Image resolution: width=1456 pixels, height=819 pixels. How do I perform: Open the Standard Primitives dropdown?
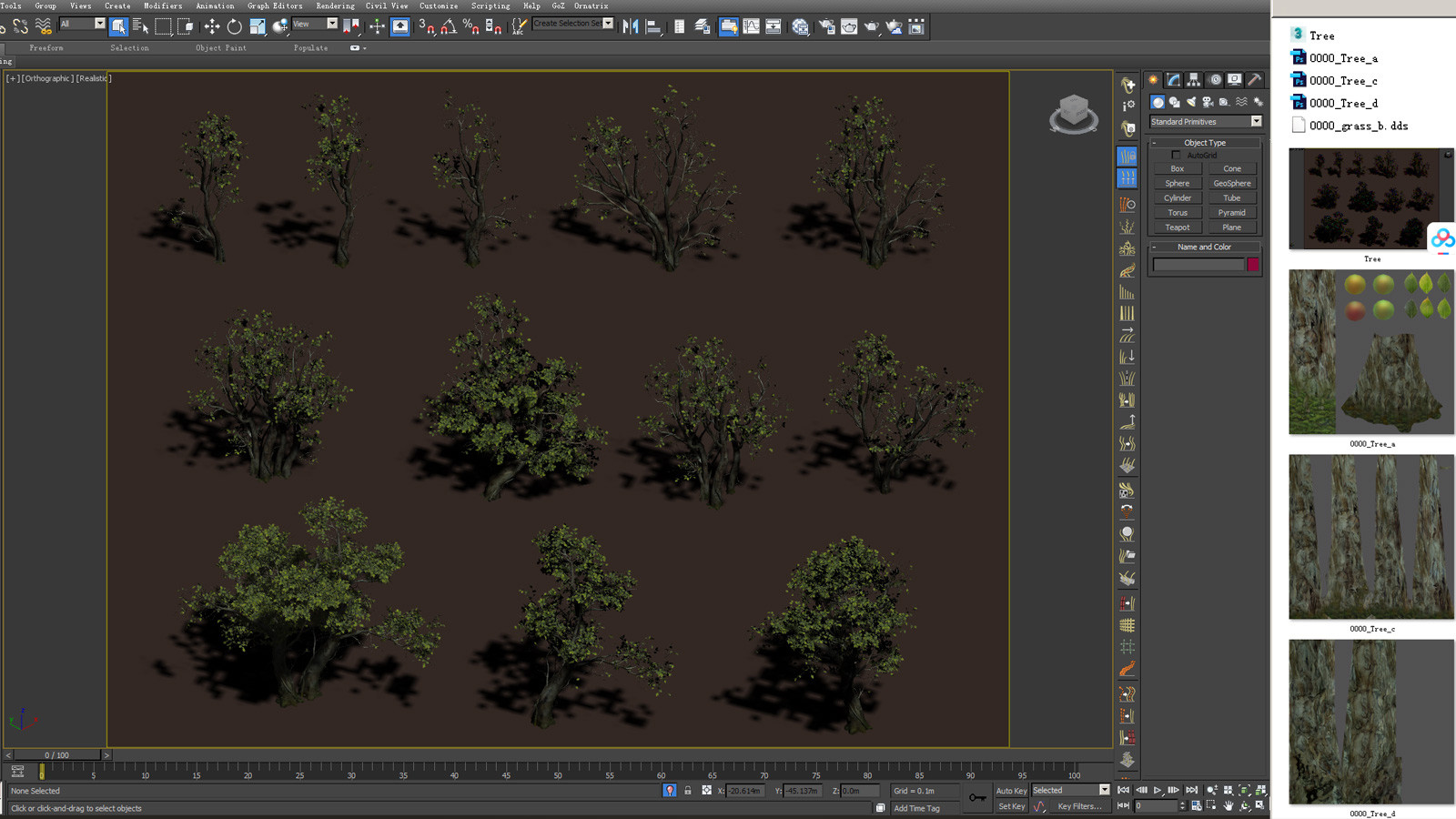(1256, 121)
